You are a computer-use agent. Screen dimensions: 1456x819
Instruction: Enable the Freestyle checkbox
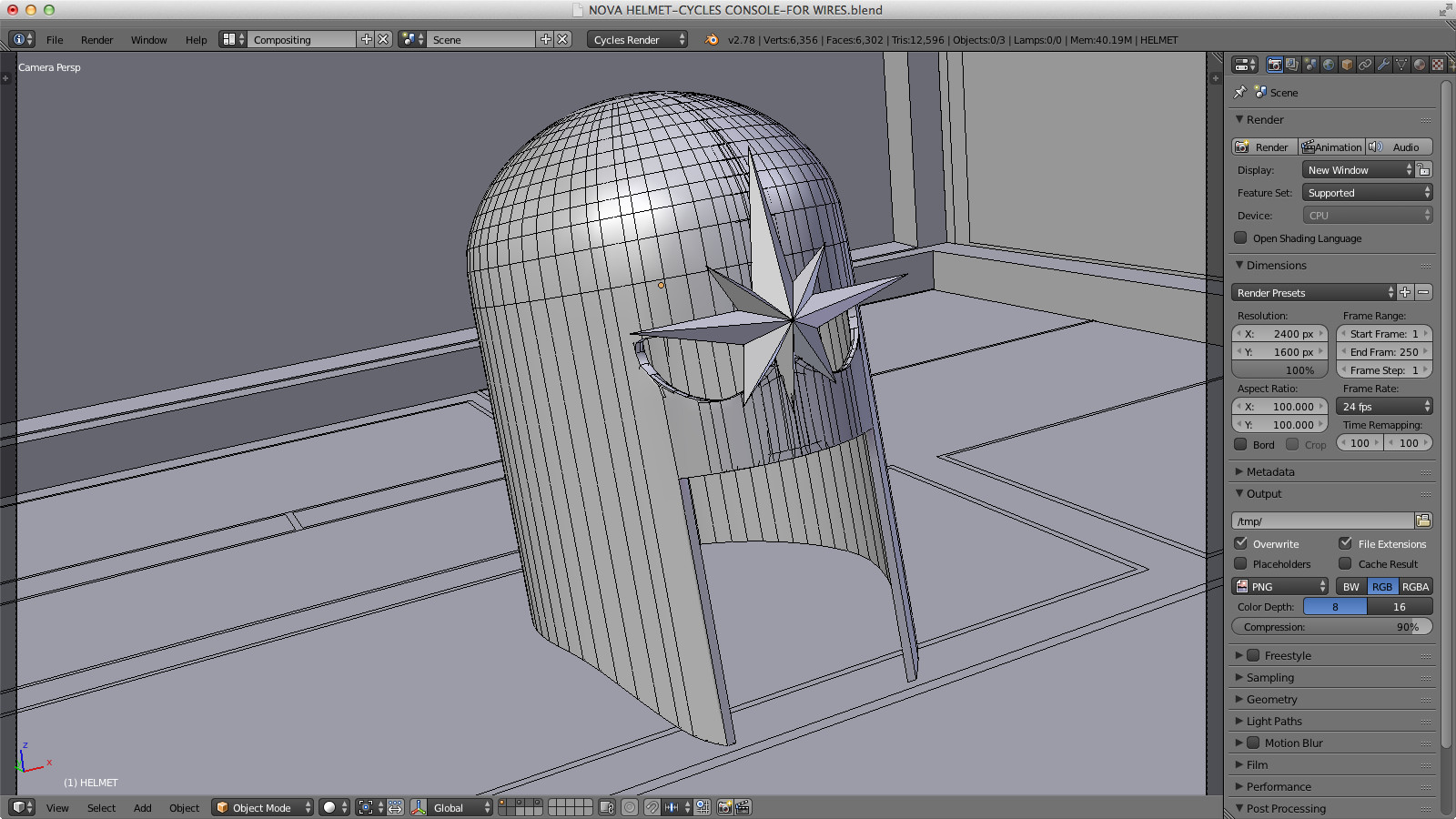click(x=1253, y=655)
